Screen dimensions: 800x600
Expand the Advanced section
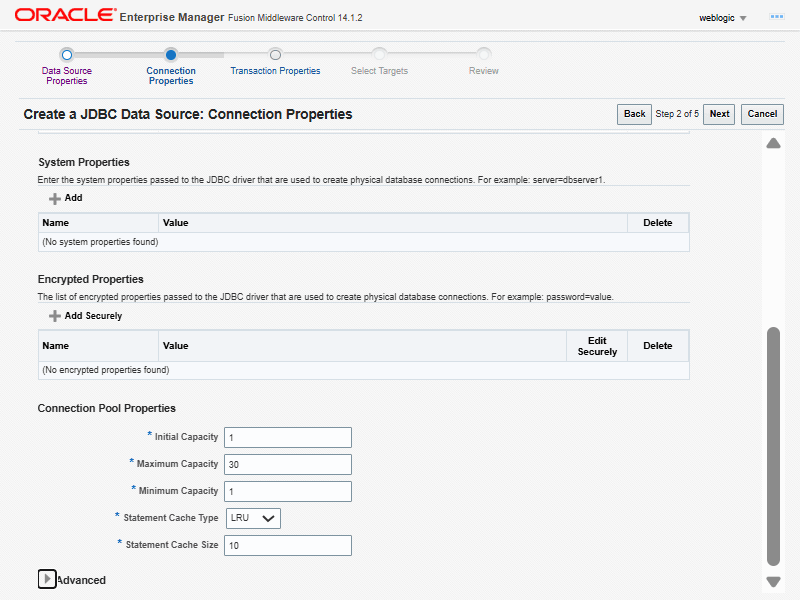[47, 579]
